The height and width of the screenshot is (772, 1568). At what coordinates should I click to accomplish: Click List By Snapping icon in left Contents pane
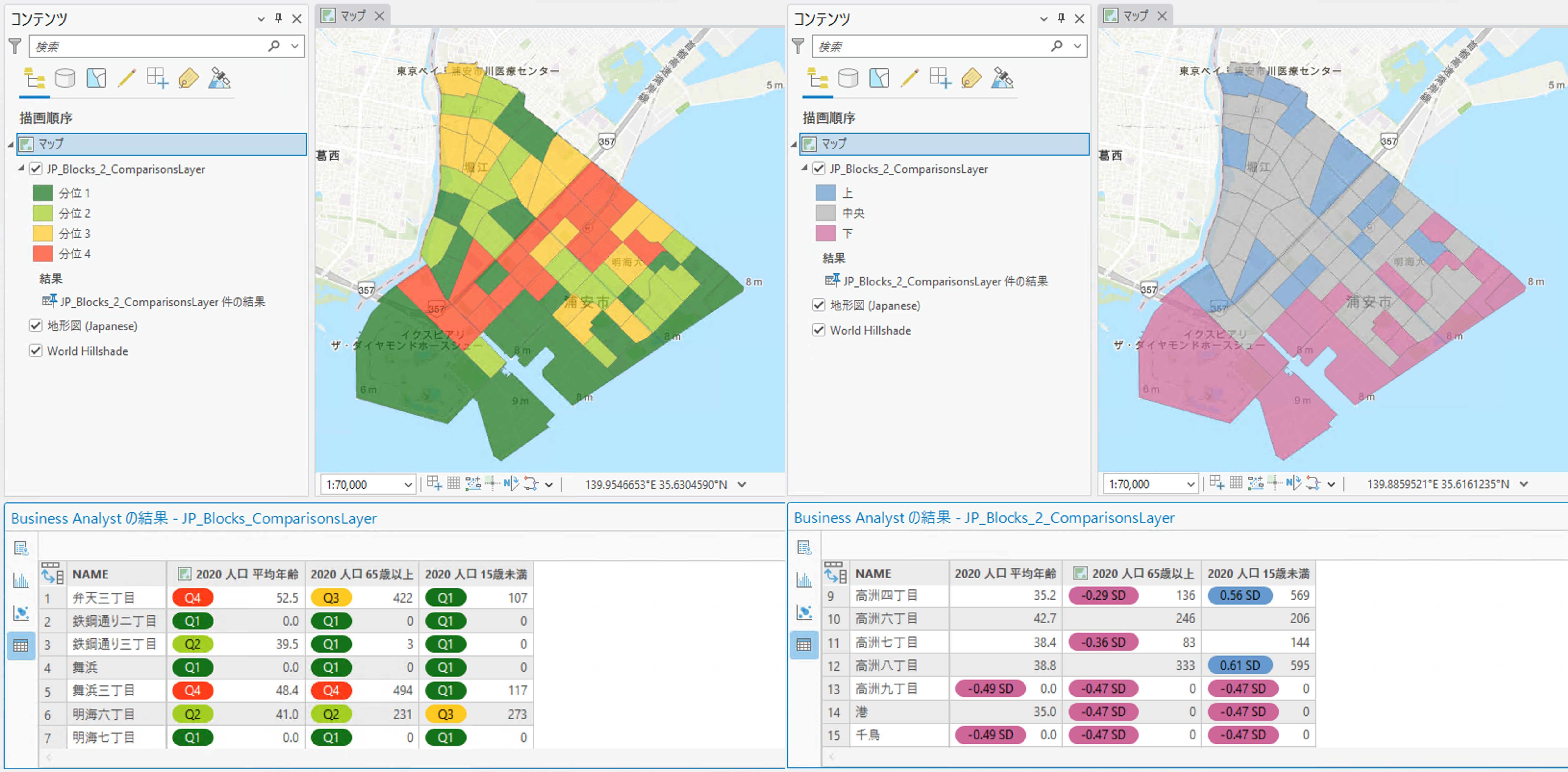pyautogui.click(x=157, y=78)
